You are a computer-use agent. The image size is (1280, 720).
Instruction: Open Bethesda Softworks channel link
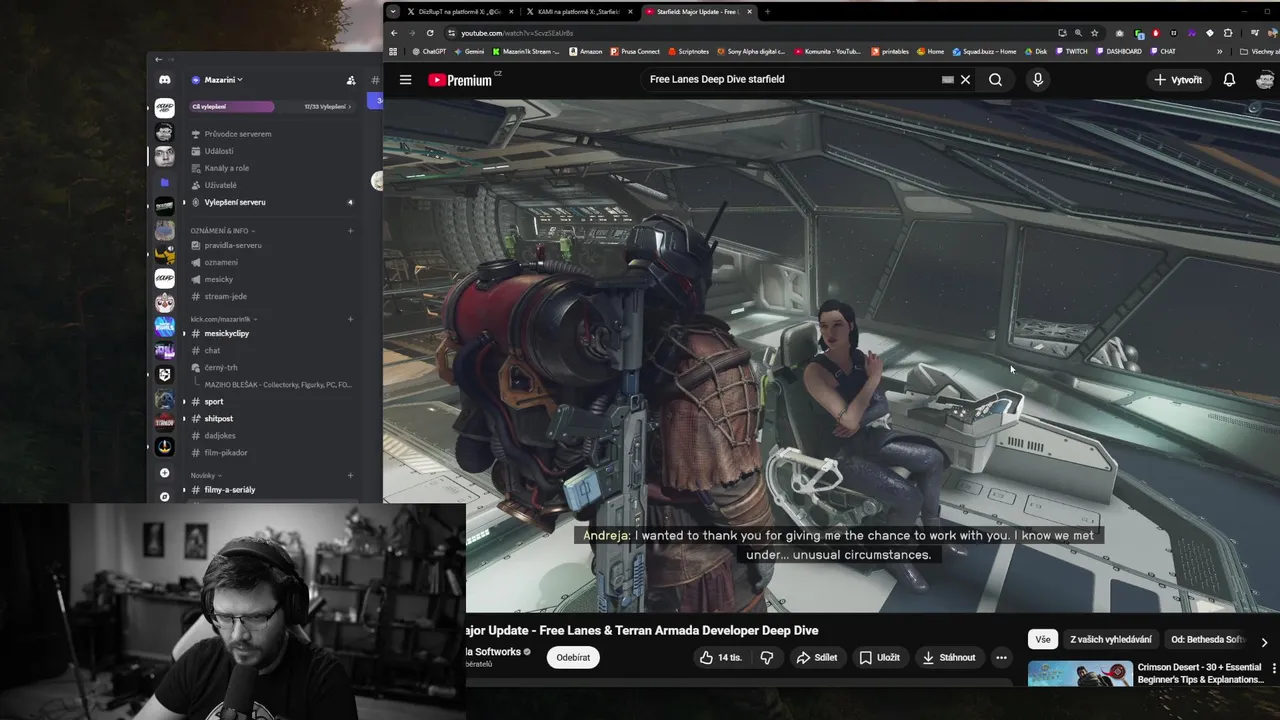493,652
